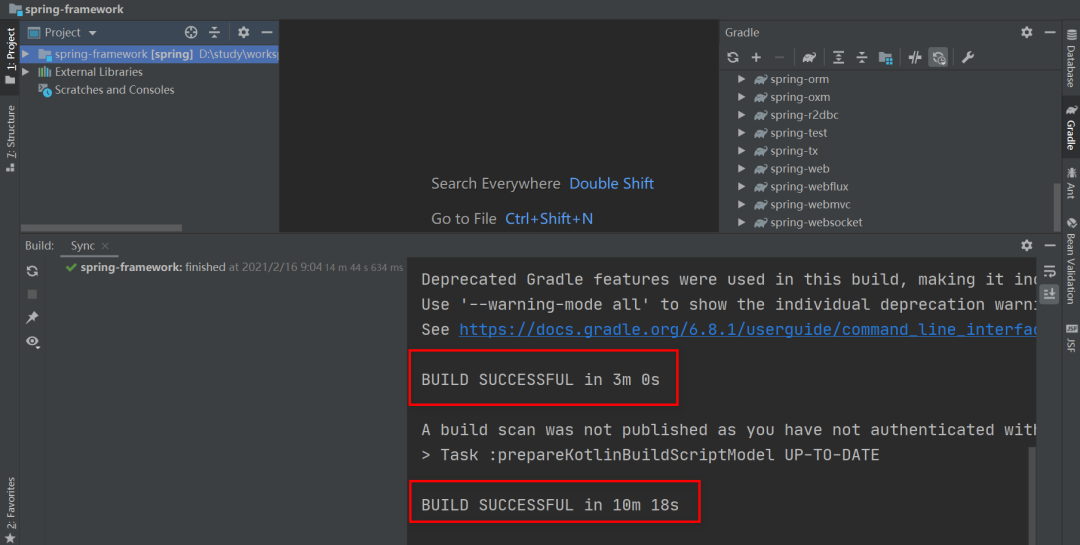Select Scratches and Consoles item
The width and height of the screenshot is (1080, 545).
click(x=114, y=90)
